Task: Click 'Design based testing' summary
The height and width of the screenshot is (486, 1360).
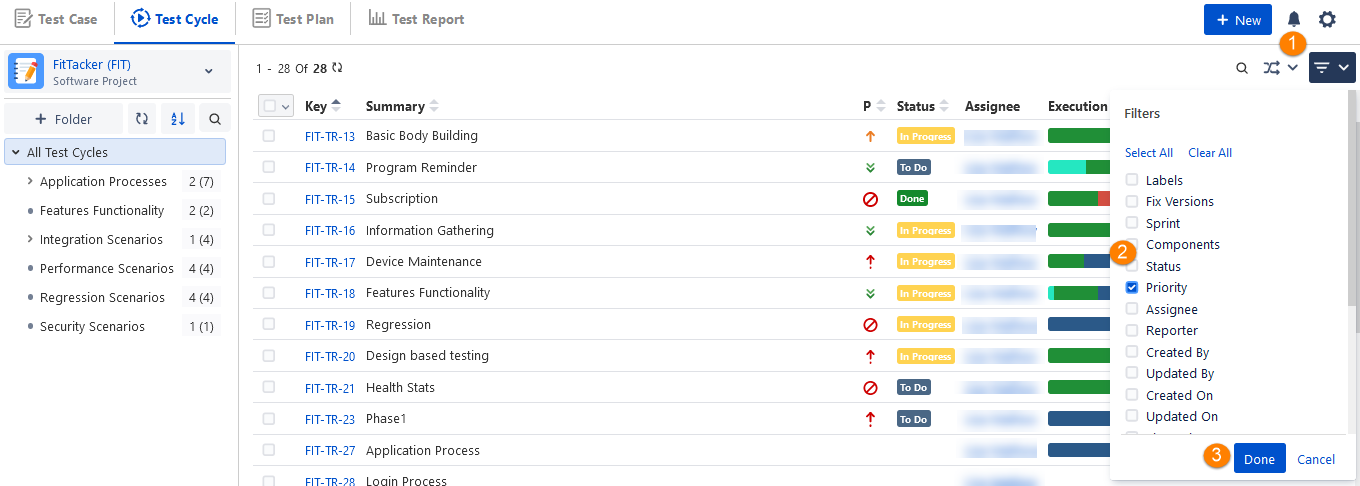Action: point(427,356)
